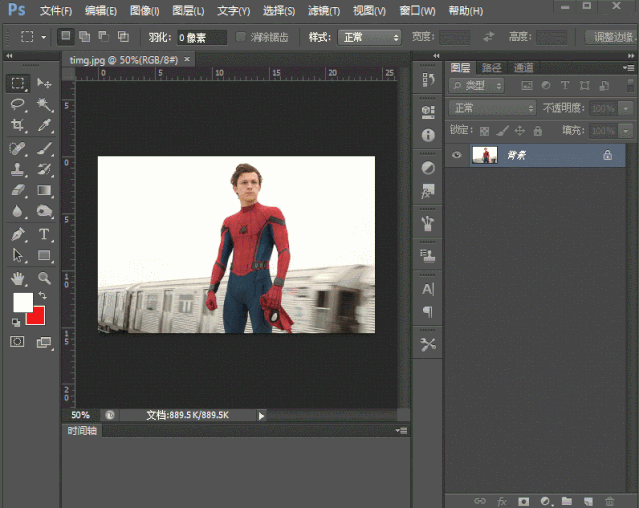Open the 图像(I) menu
Image resolution: width=639 pixels, height=508 pixels.
pyautogui.click(x=145, y=11)
